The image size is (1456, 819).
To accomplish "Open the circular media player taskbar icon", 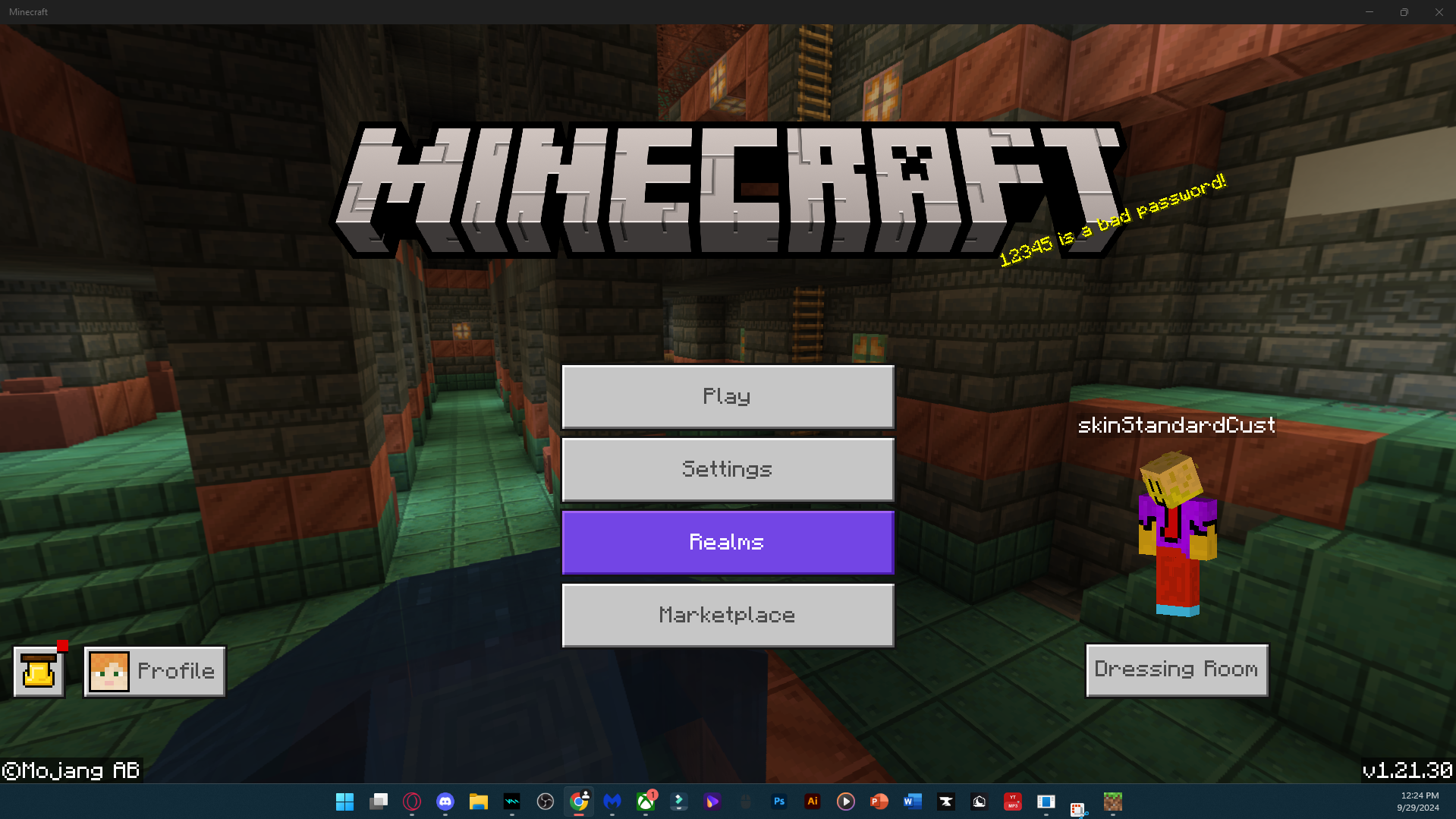I will tap(846, 802).
